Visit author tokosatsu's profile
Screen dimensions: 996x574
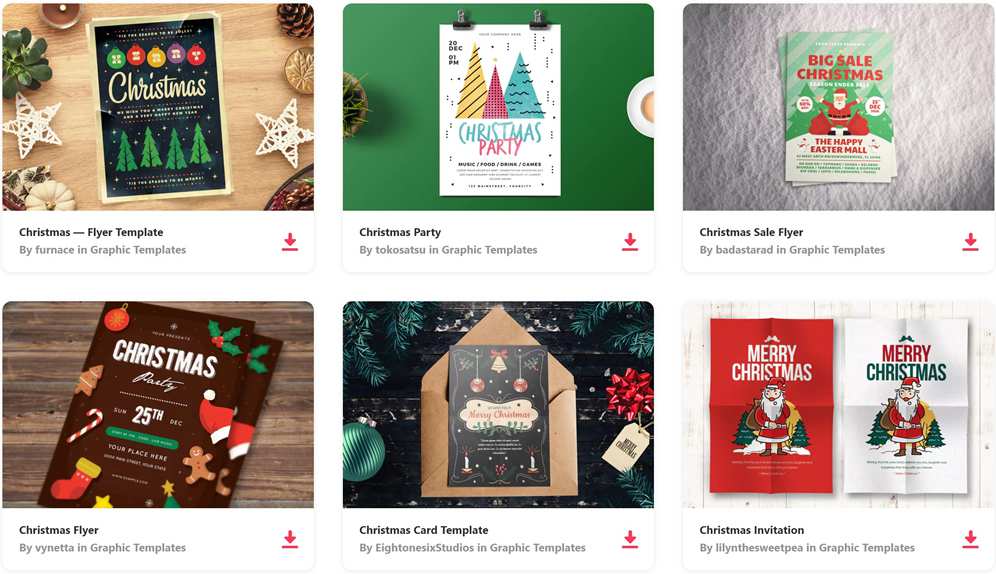tap(401, 250)
